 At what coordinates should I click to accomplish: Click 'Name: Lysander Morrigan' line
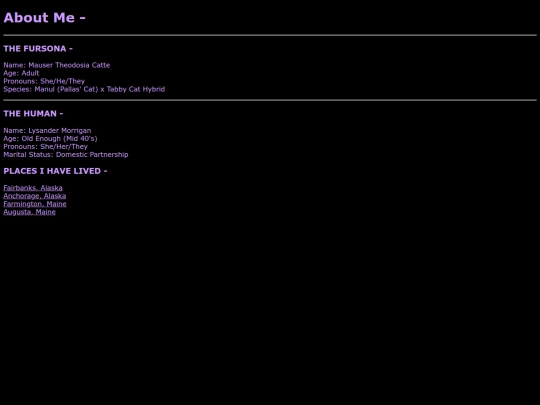[47, 131]
